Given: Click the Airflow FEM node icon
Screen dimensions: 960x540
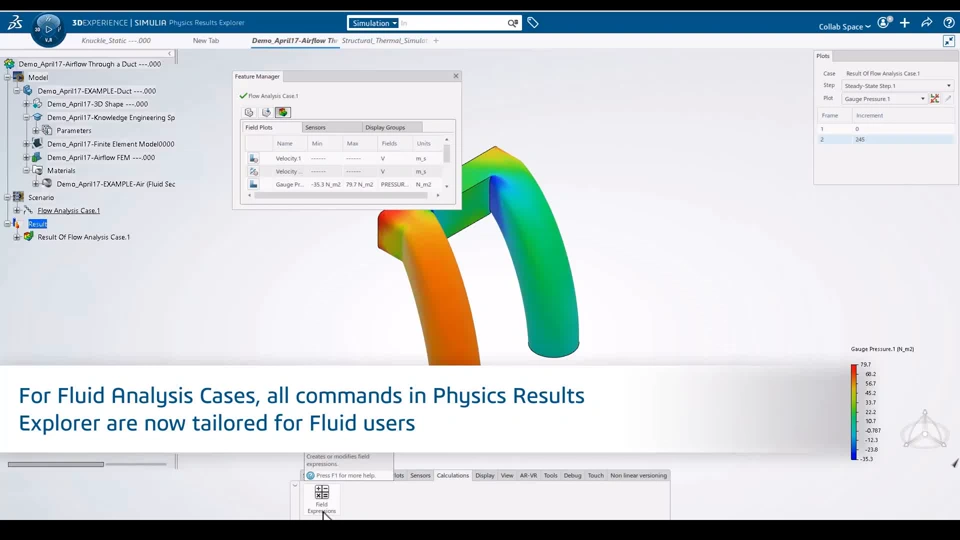Looking at the screenshot, I should coord(37,157).
